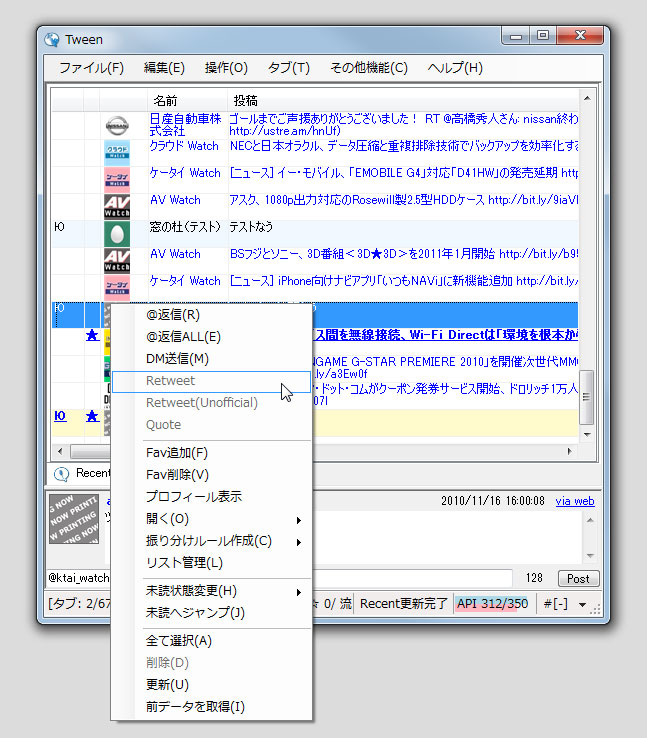The height and width of the screenshot is (738, 647).
Task: Click the API 312/350 status indicator
Action: point(492,604)
